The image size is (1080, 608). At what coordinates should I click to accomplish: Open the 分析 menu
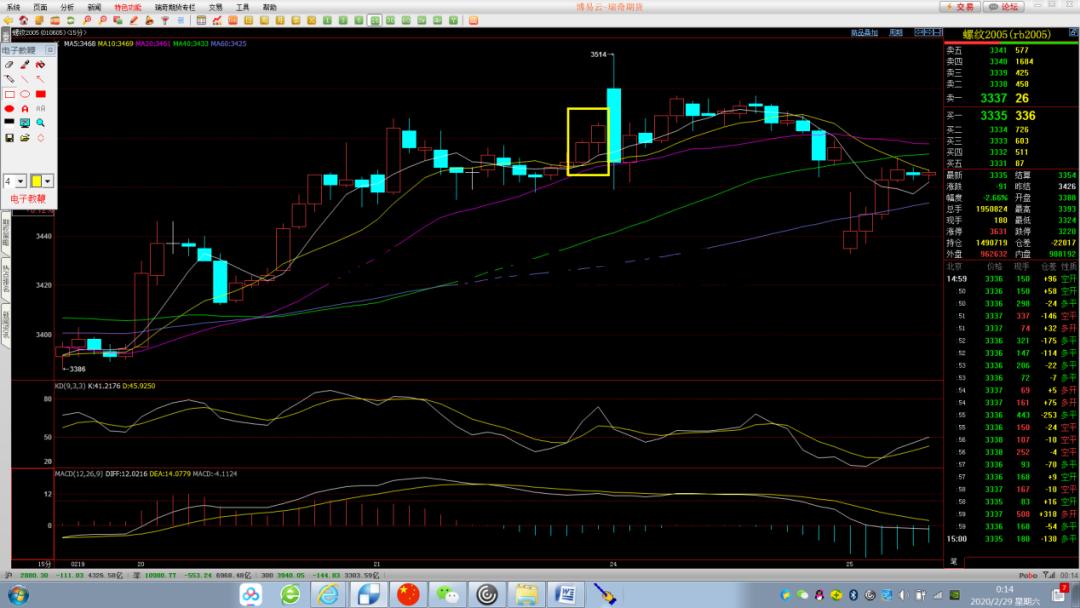(67, 6)
